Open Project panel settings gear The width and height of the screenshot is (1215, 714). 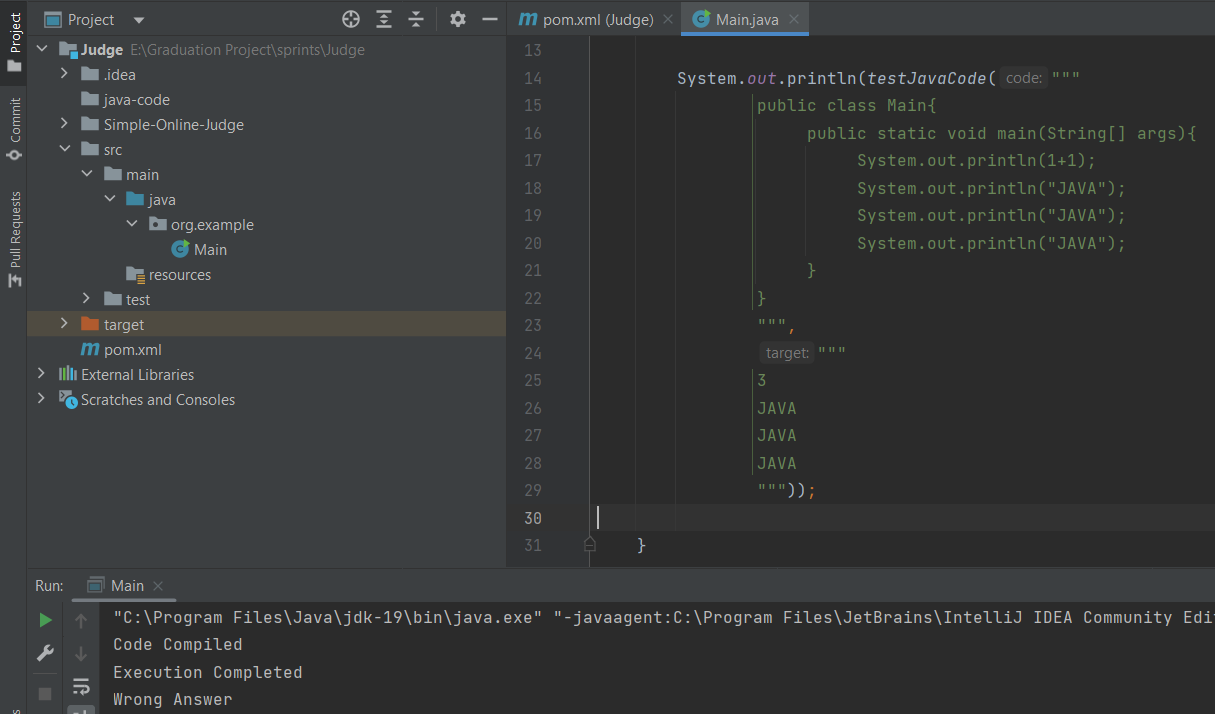pyautogui.click(x=458, y=19)
